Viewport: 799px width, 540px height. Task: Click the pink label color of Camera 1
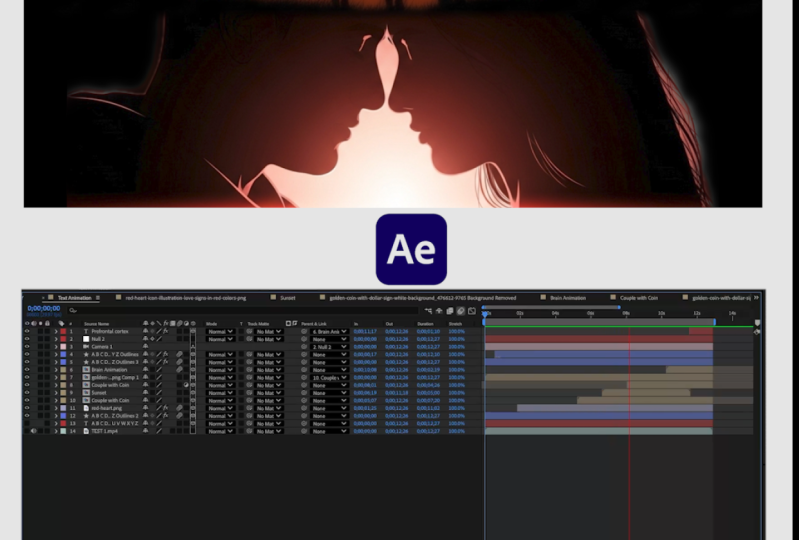tap(63, 346)
